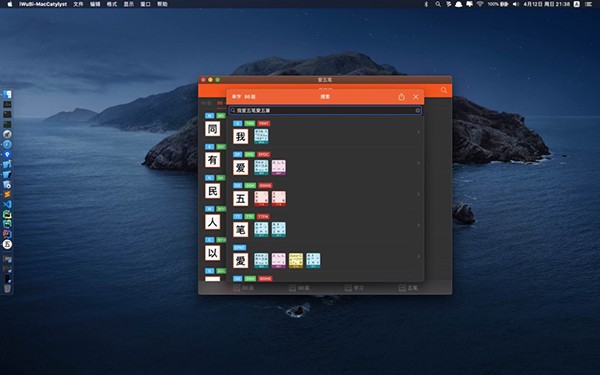
Task: Open the first teal keyboard map beside 笔
Action: pos(261,229)
